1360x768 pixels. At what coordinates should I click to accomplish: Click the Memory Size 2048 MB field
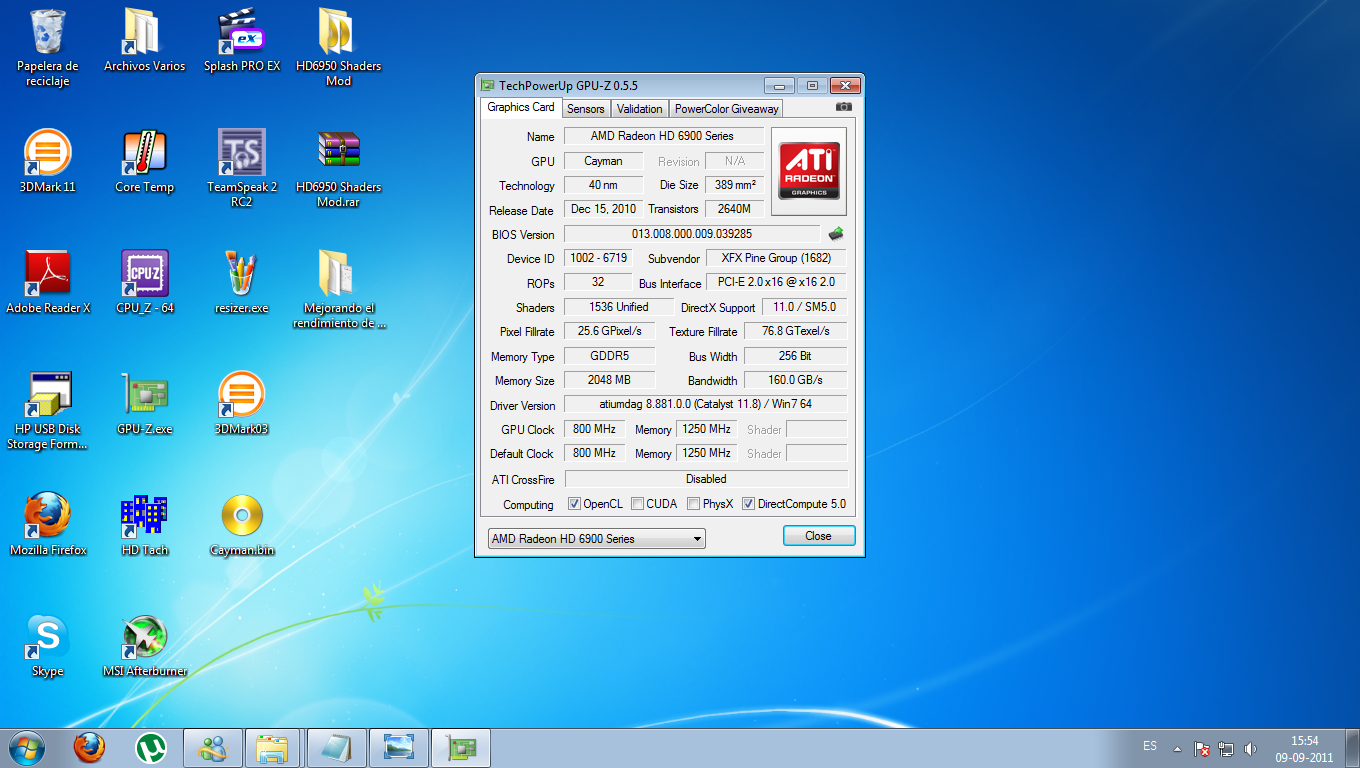[610, 380]
